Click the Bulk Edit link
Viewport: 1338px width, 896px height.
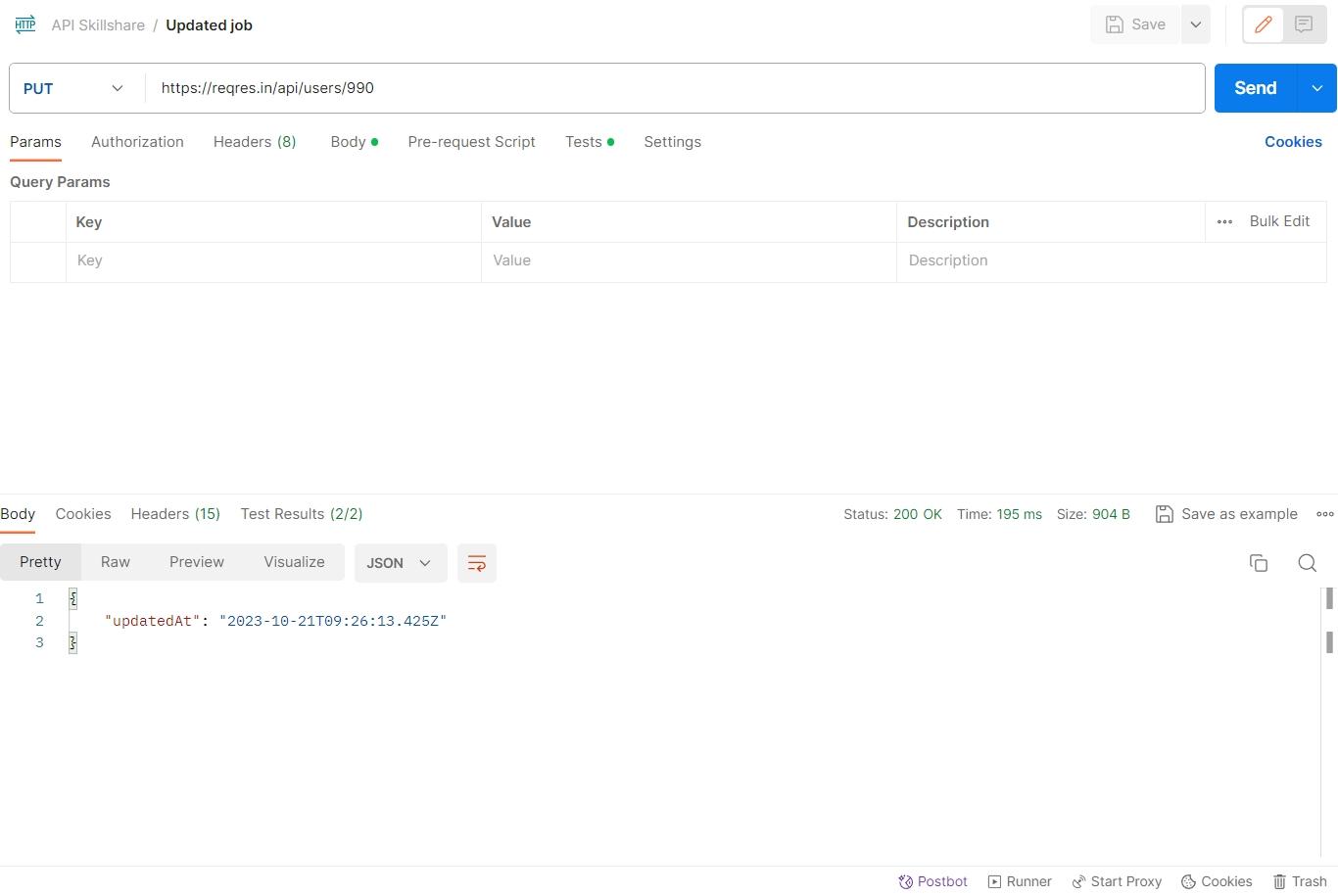pyautogui.click(x=1279, y=221)
